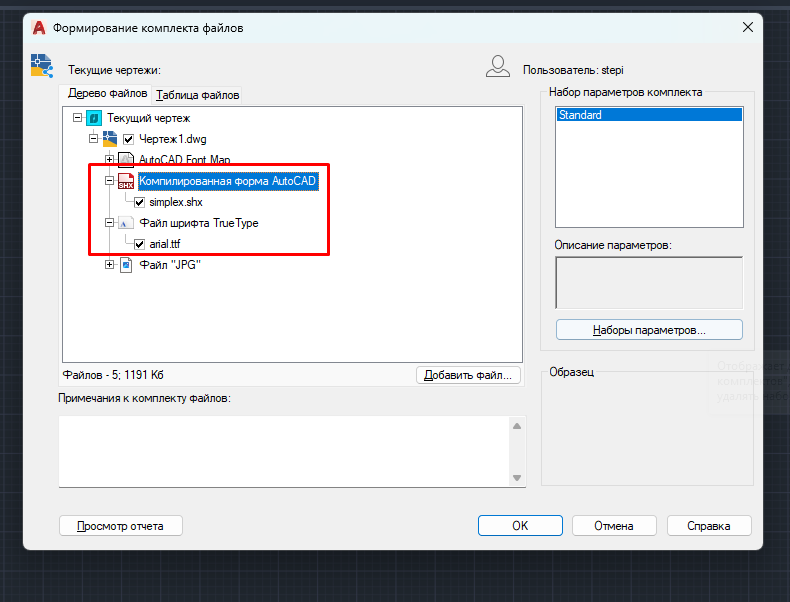Image resolution: width=790 pixels, height=602 pixels.
Task: Click the Добавить файл button
Action: tap(468, 375)
